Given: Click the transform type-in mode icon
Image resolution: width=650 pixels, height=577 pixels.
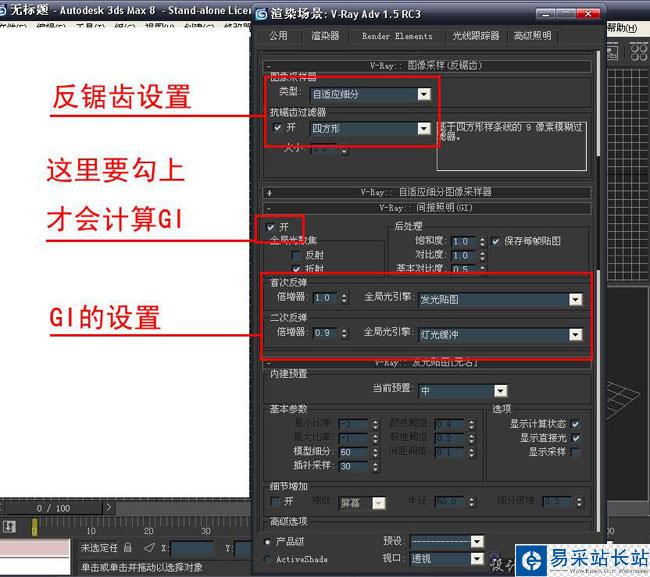Looking at the screenshot, I should click(x=149, y=548).
